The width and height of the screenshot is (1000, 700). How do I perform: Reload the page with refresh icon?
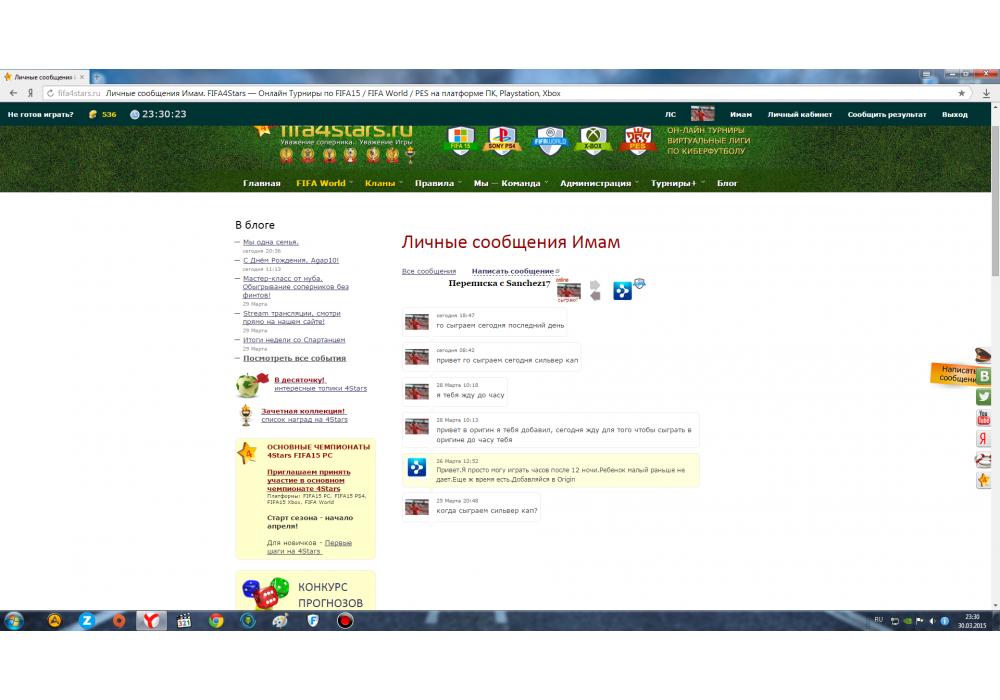point(50,93)
